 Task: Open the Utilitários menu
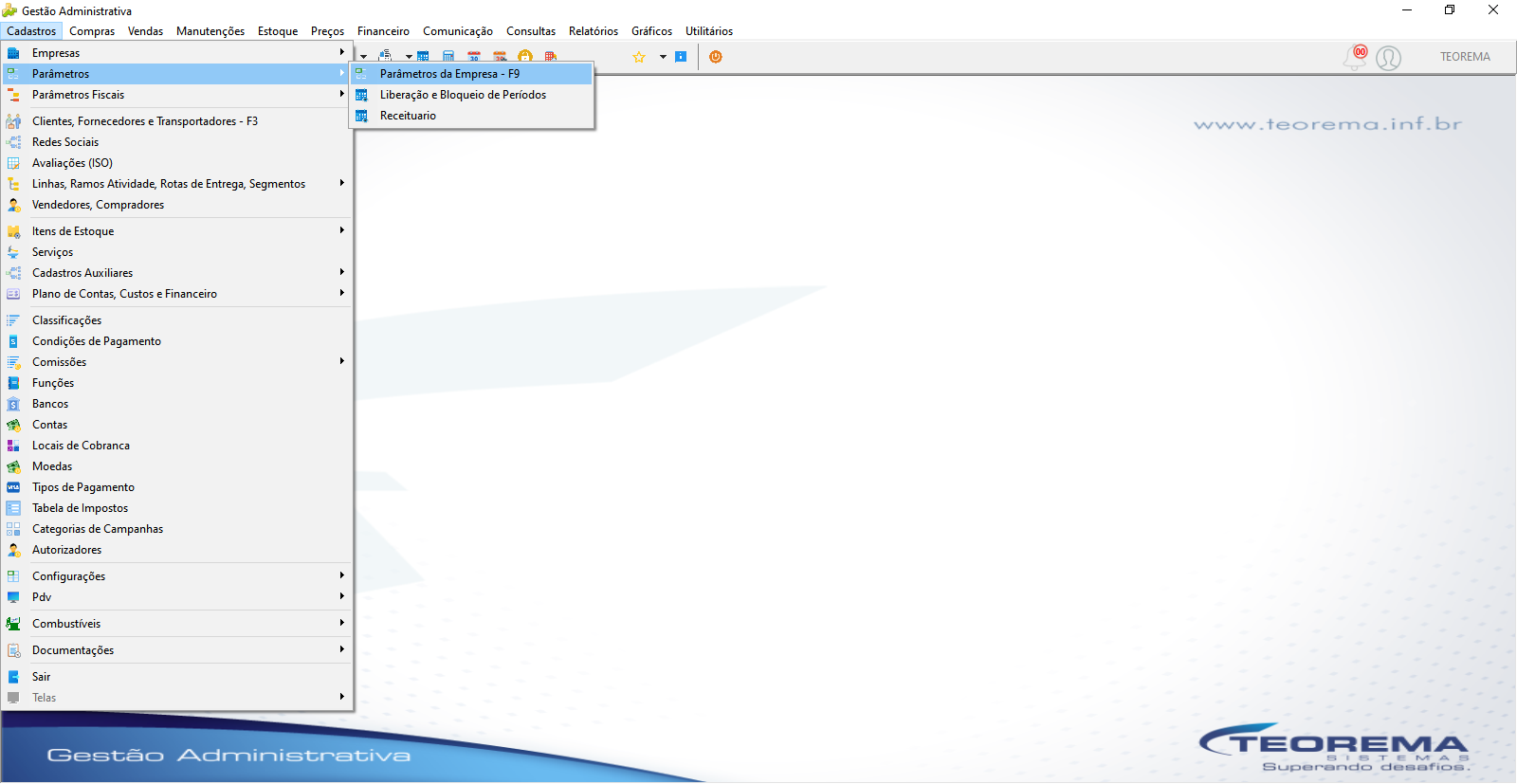tap(709, 31)
